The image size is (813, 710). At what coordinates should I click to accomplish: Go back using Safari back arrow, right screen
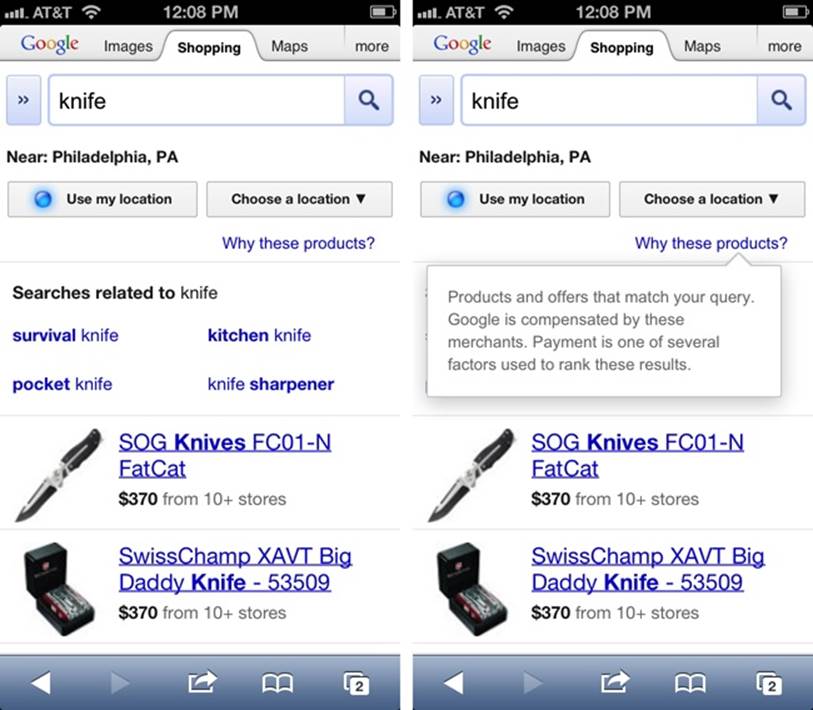(x=453, y=683)
